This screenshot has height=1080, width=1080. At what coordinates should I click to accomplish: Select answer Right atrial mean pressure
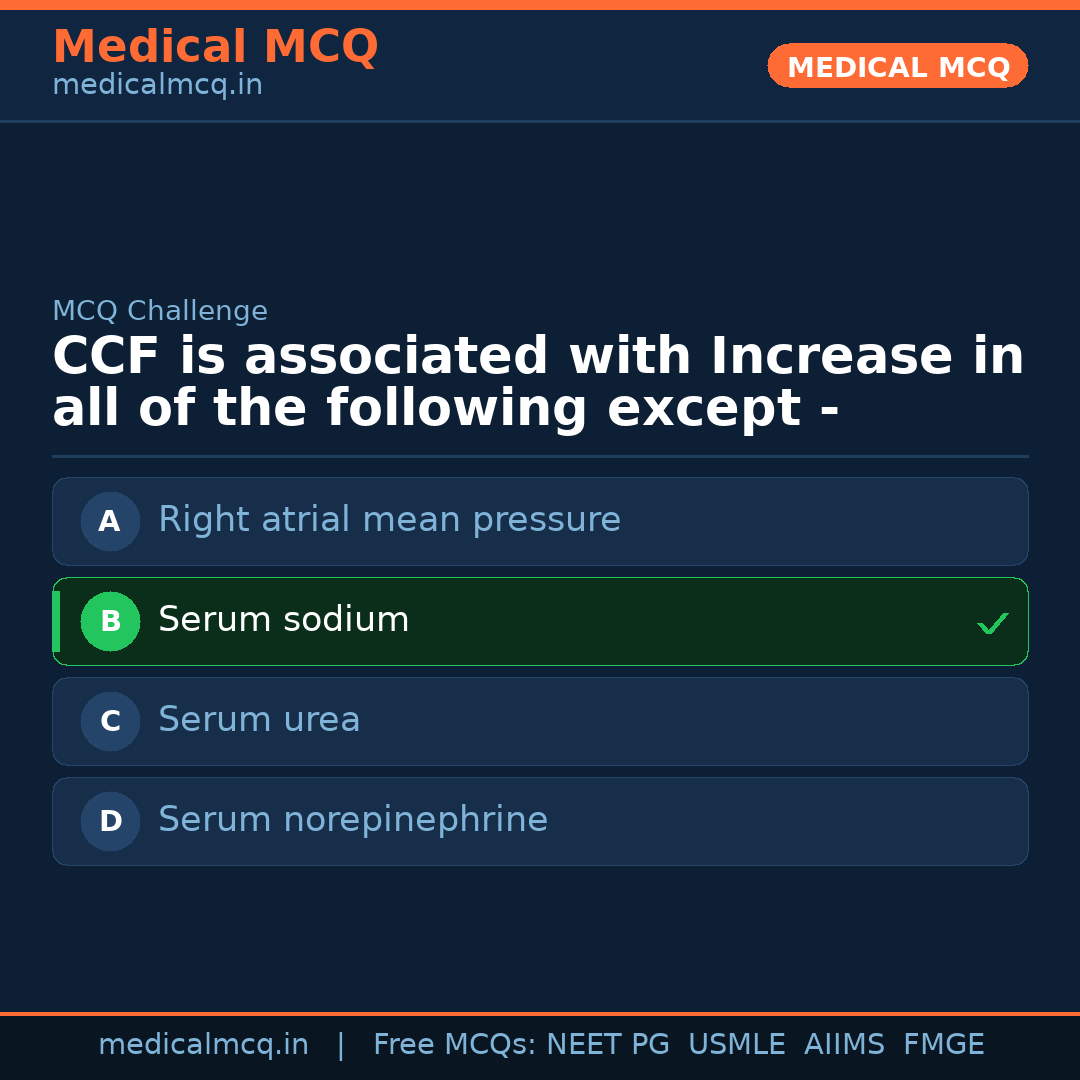pos(389,520)
